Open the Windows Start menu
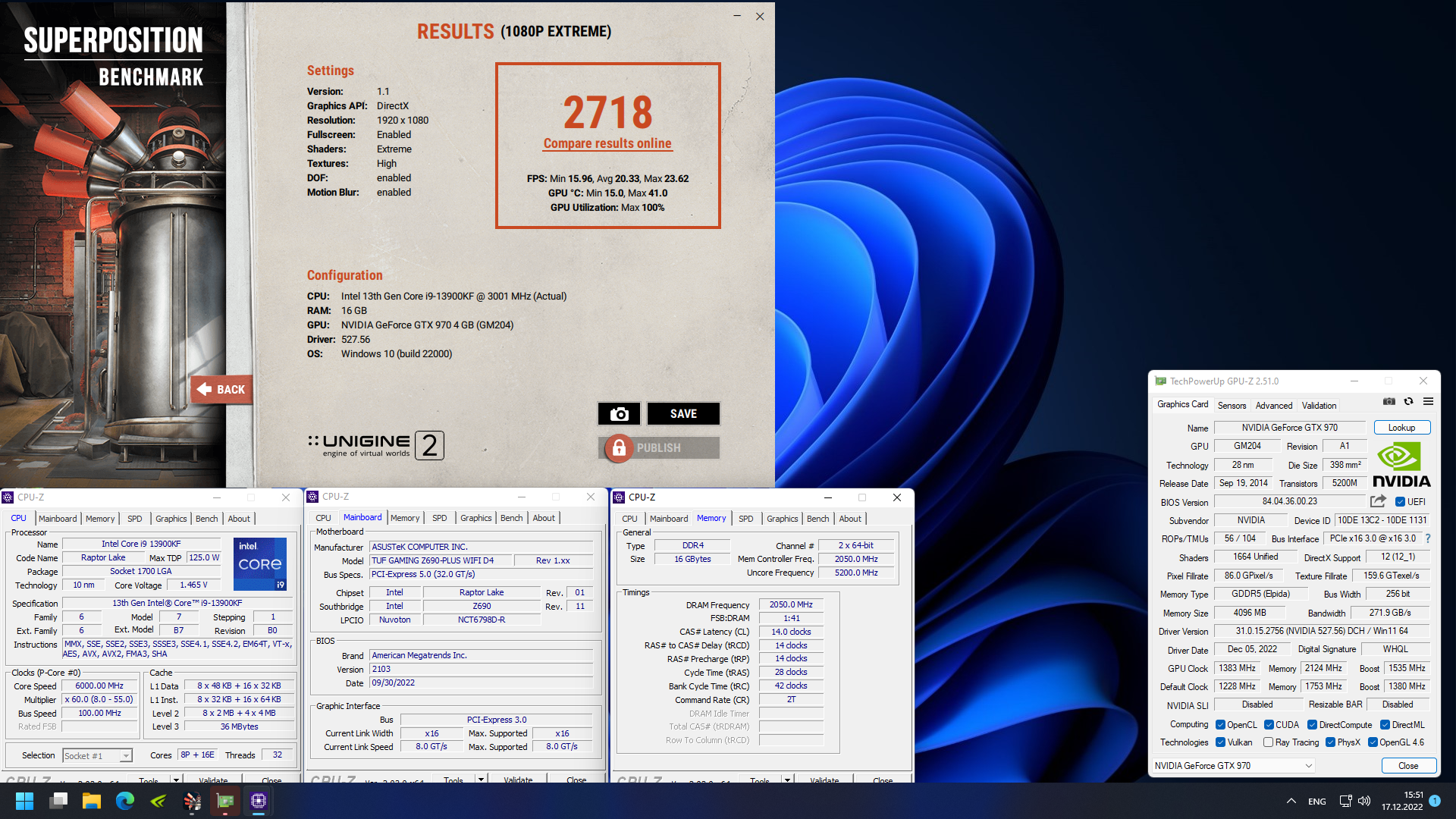 tap(24, 801)
